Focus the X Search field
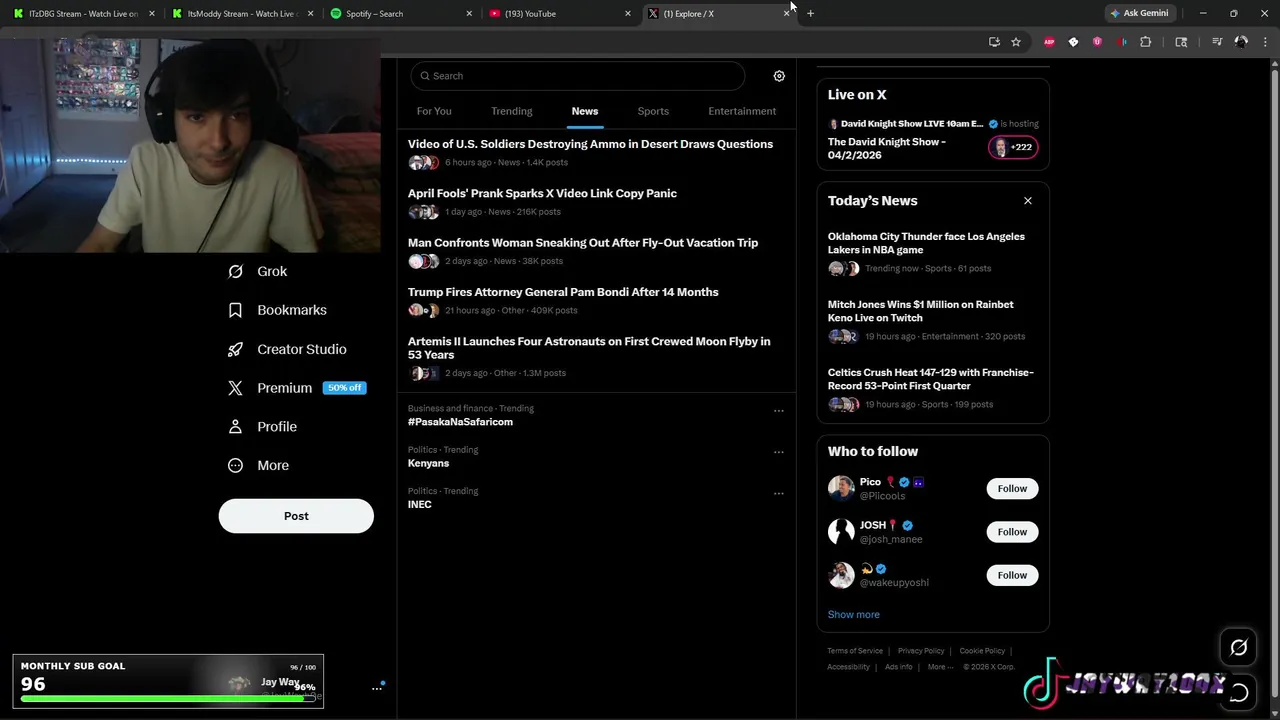Screen dimensions: 1280x720 pos(578,76)
